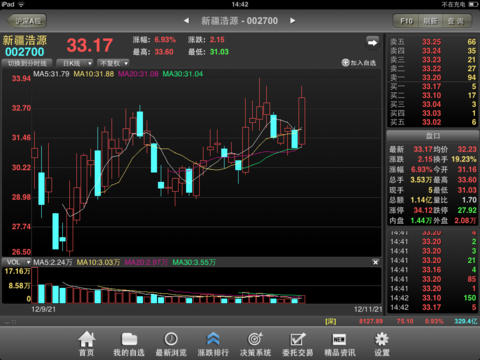The height and width of the screenshot is (360, 480).
Task: Tap the battery indicator in status bar
Action: [474, 4]
